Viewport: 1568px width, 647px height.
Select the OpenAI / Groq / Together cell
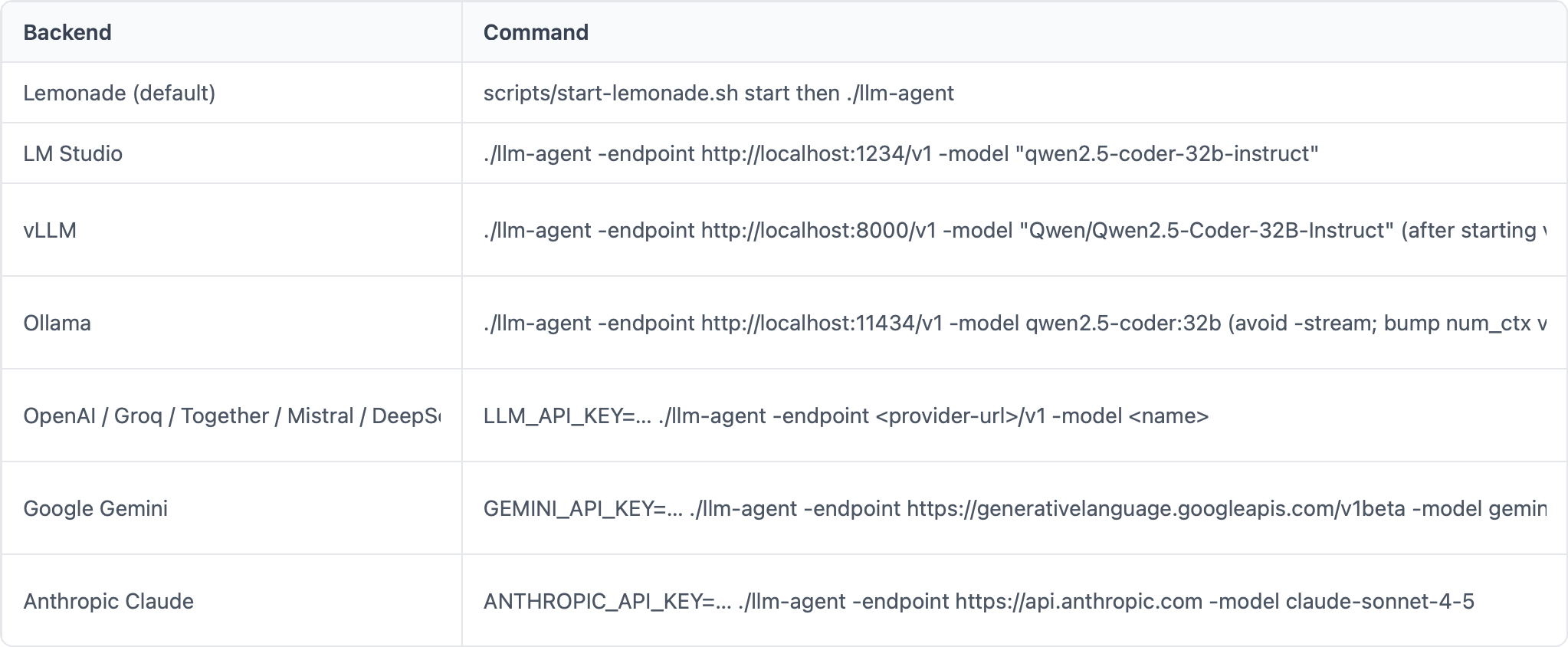point(231,415)
